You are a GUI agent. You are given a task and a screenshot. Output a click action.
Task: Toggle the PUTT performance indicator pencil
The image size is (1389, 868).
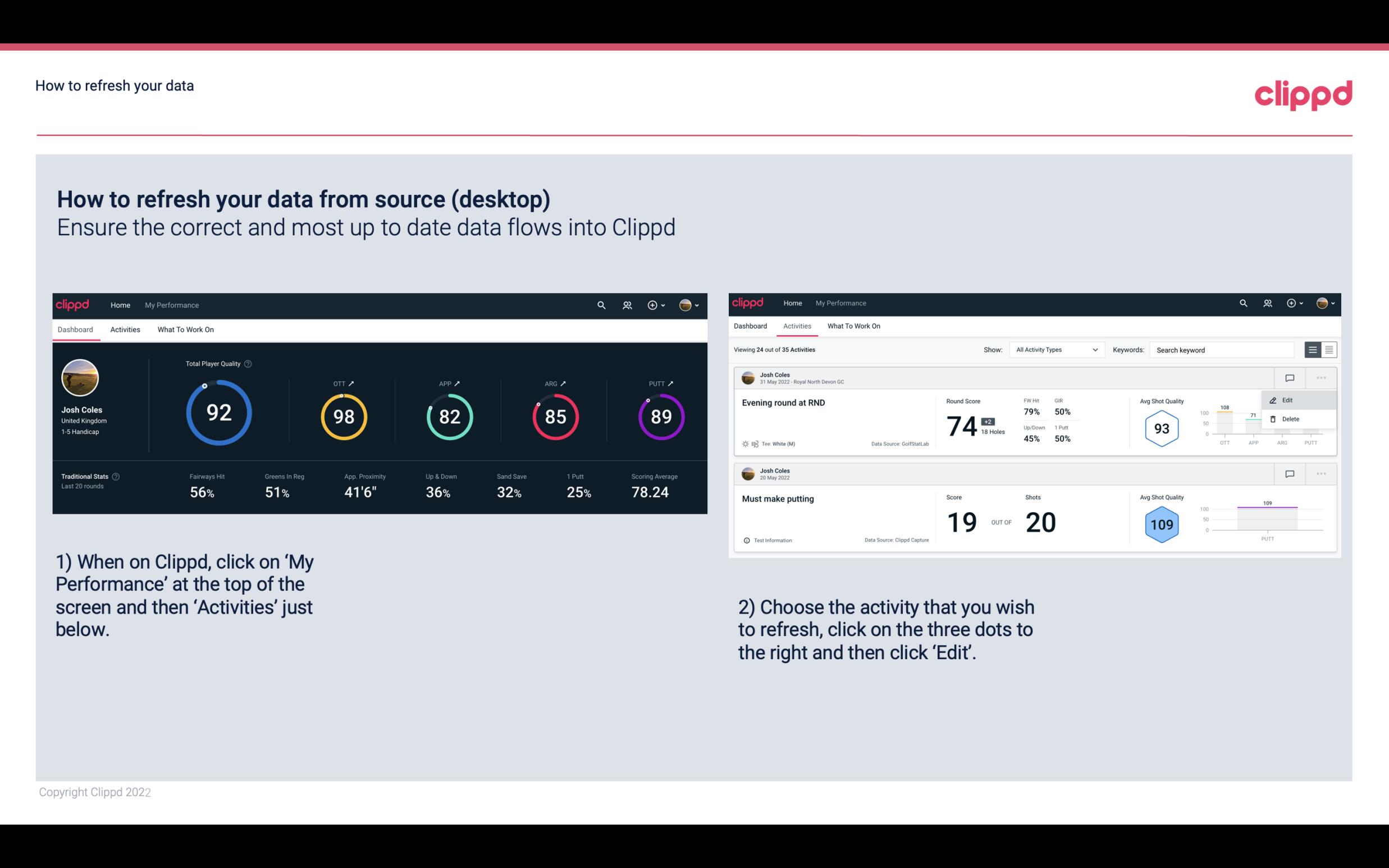pyautogui.click(x=670, y=383)
